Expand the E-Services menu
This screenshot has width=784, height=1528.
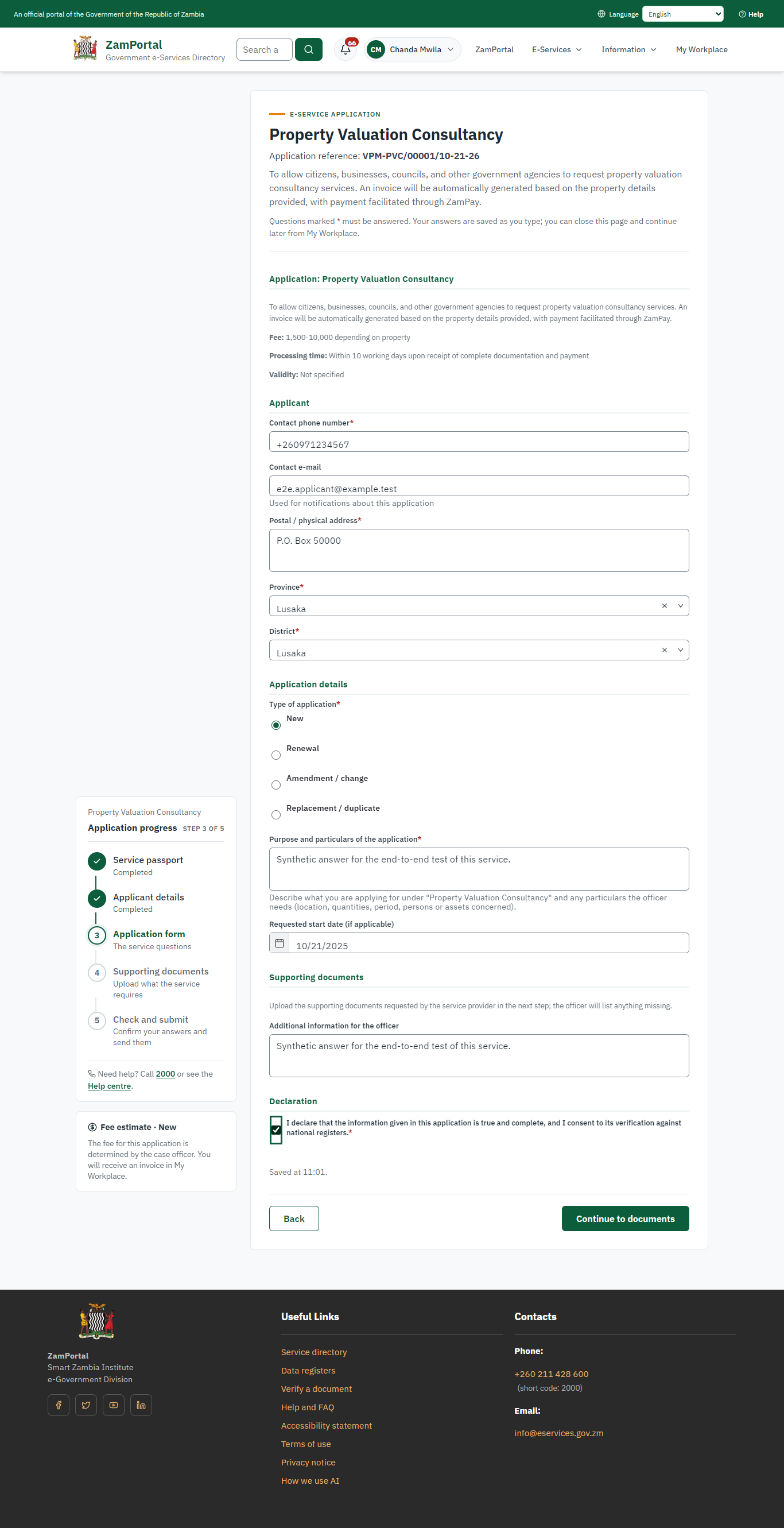556,49
